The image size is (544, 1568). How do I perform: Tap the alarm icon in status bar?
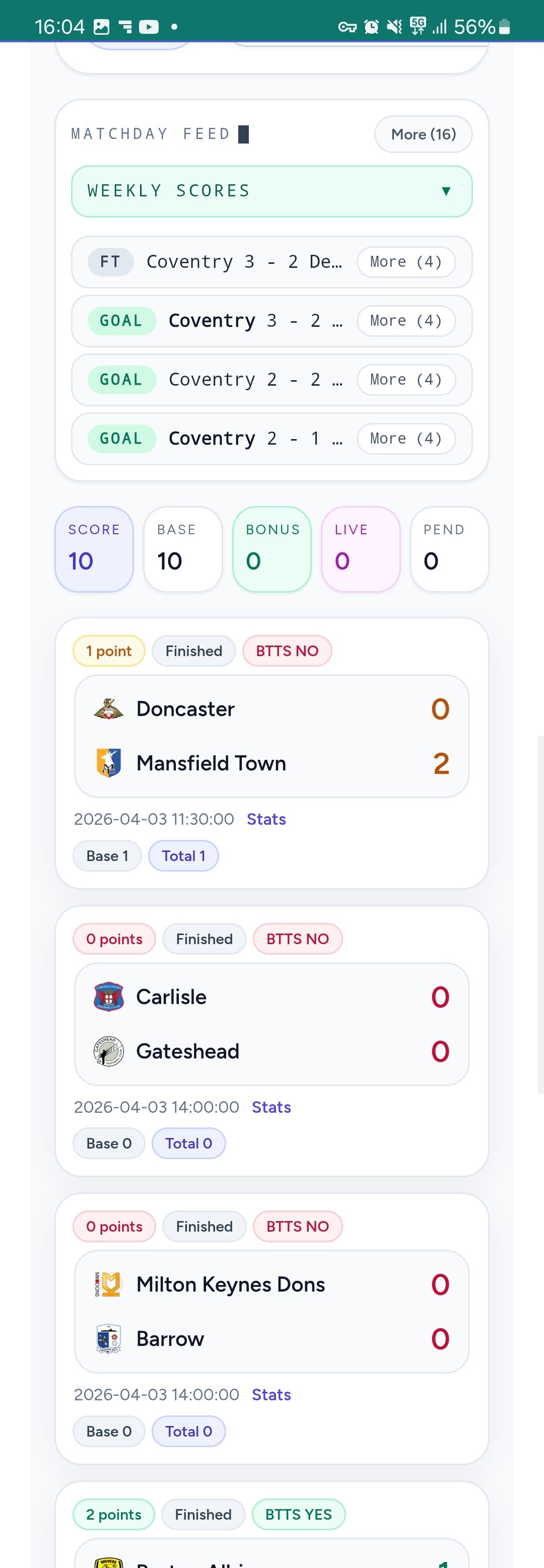point(371,27)
